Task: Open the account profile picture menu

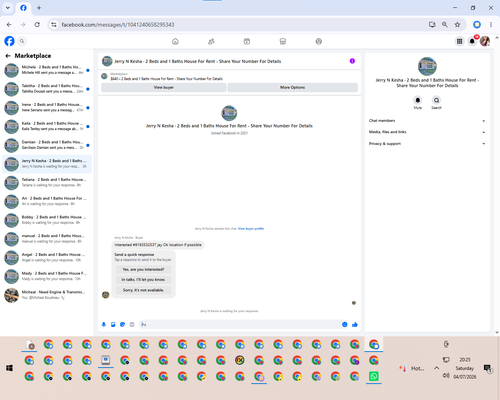Action: pyautogui.click(x=485, y=41)
